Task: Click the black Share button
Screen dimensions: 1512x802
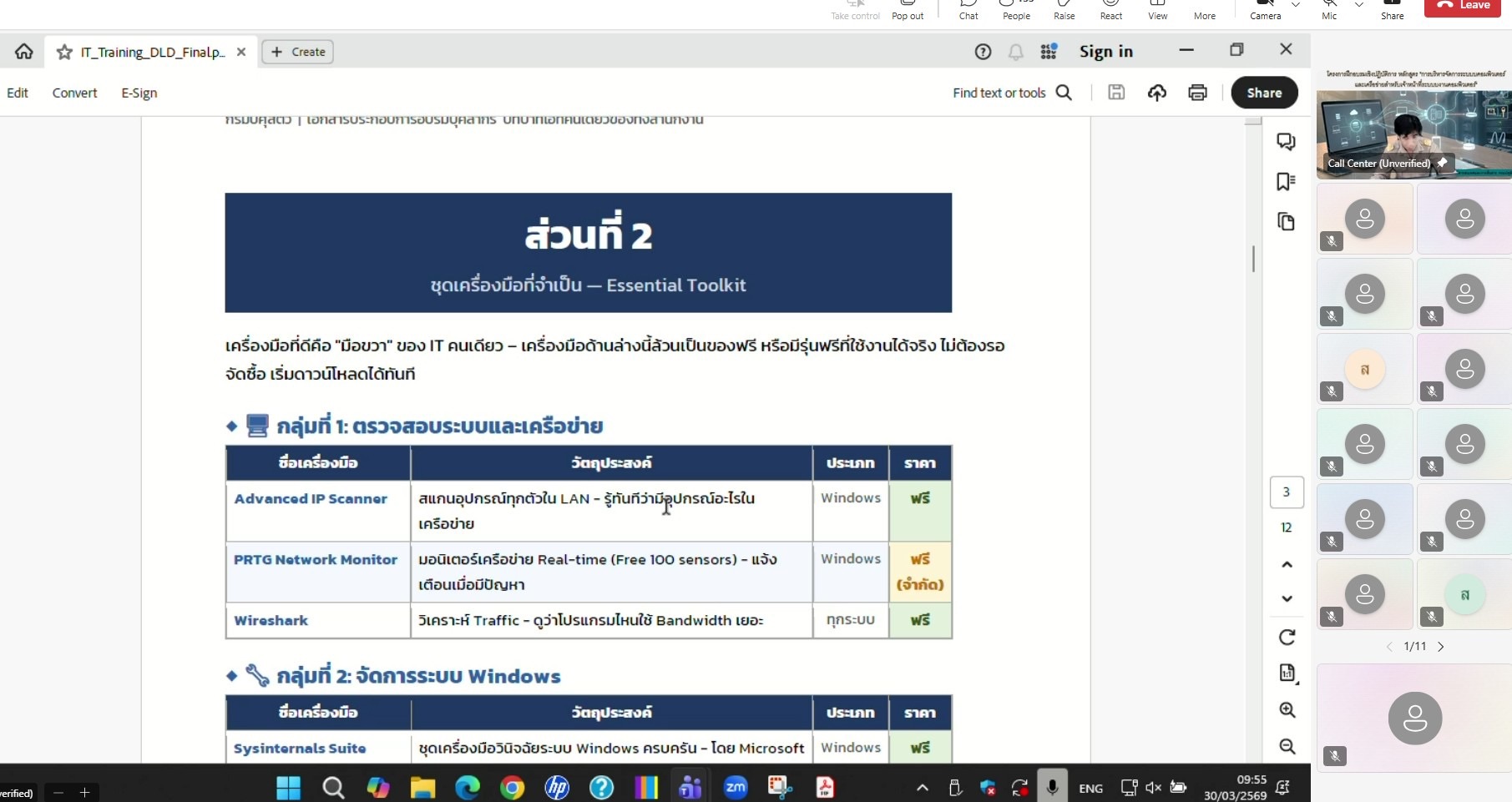Action: coord(1264,93)
